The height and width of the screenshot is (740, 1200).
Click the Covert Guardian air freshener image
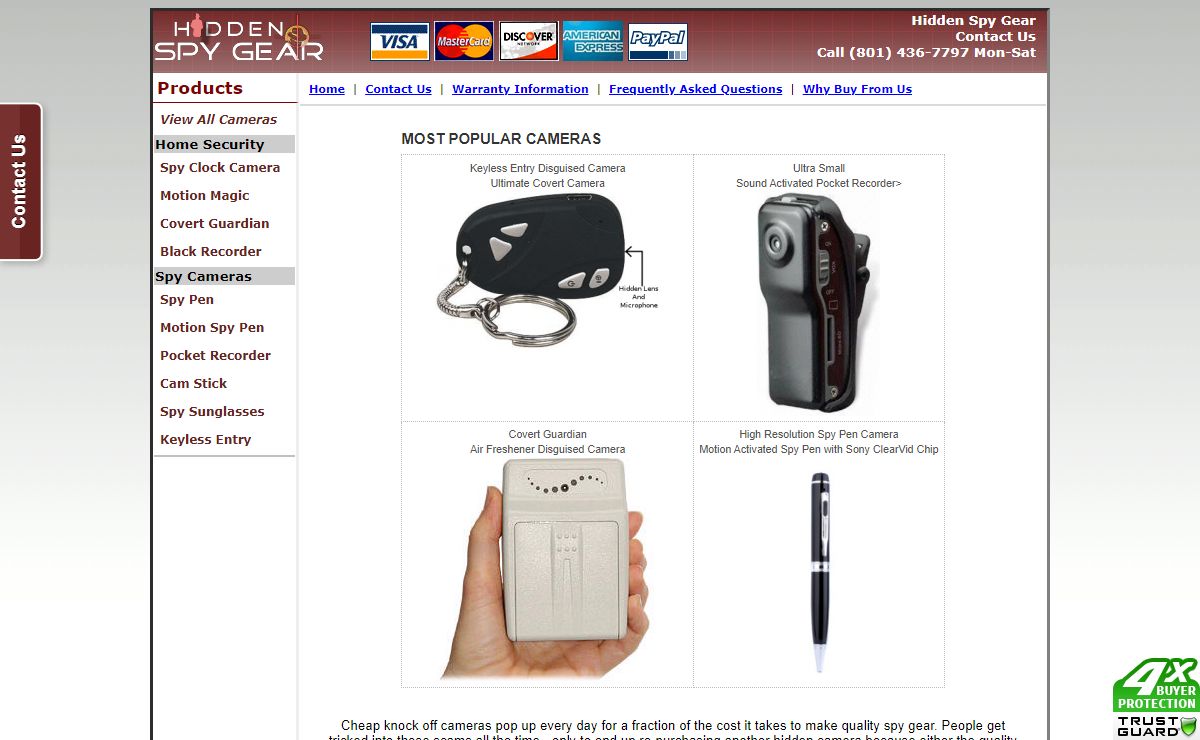[547, 570]
